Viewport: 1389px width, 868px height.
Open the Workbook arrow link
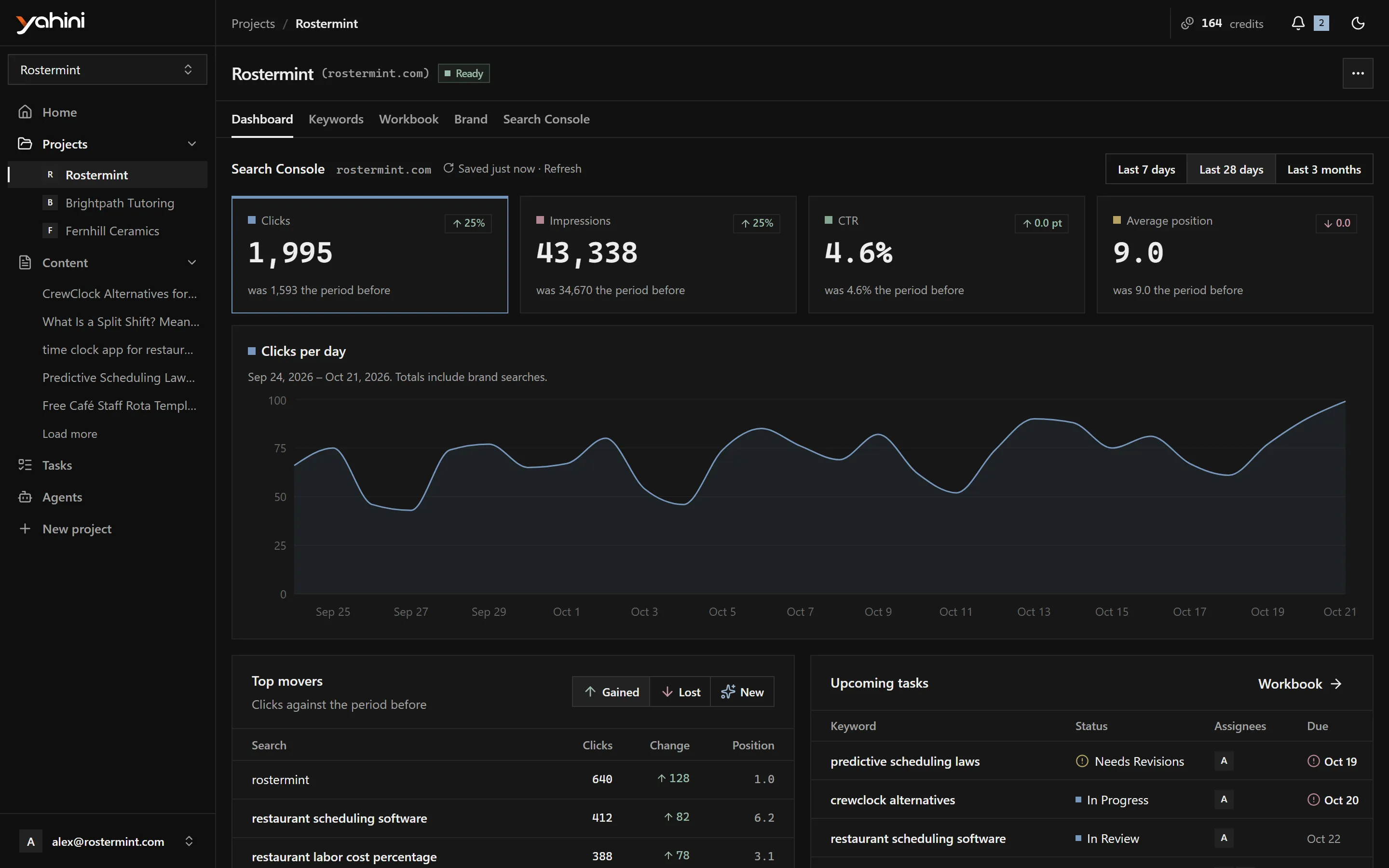(1299, 683)
